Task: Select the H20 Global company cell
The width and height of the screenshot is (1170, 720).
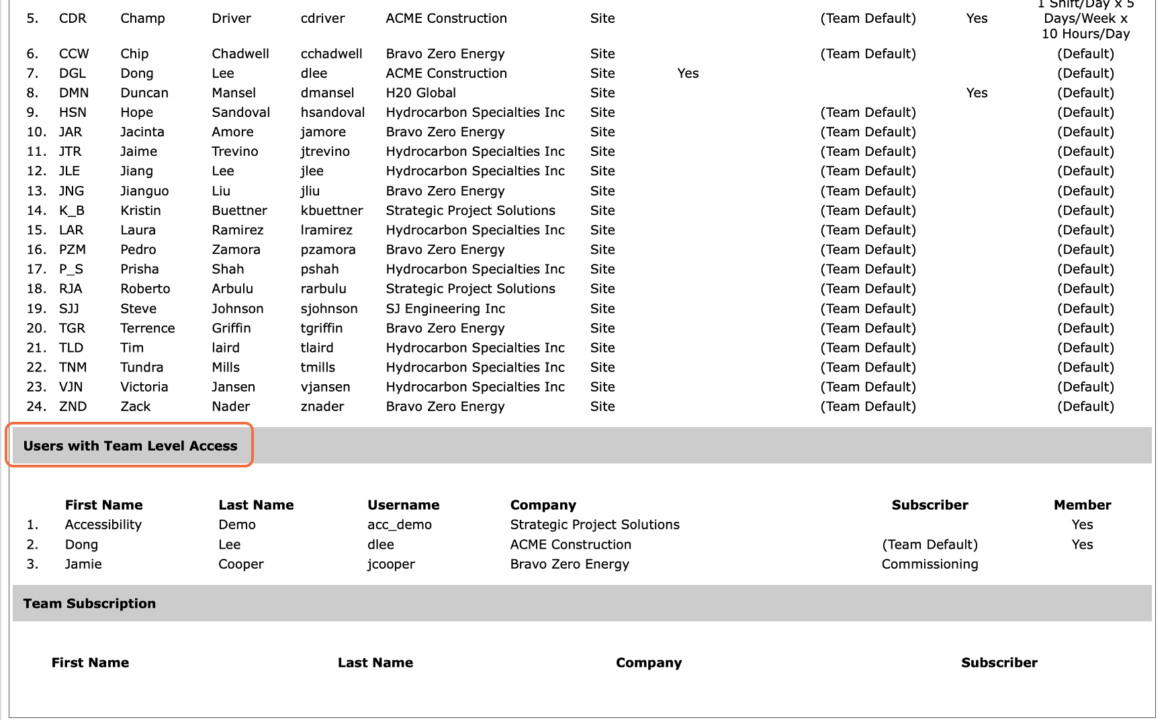Action: point(421,93)
